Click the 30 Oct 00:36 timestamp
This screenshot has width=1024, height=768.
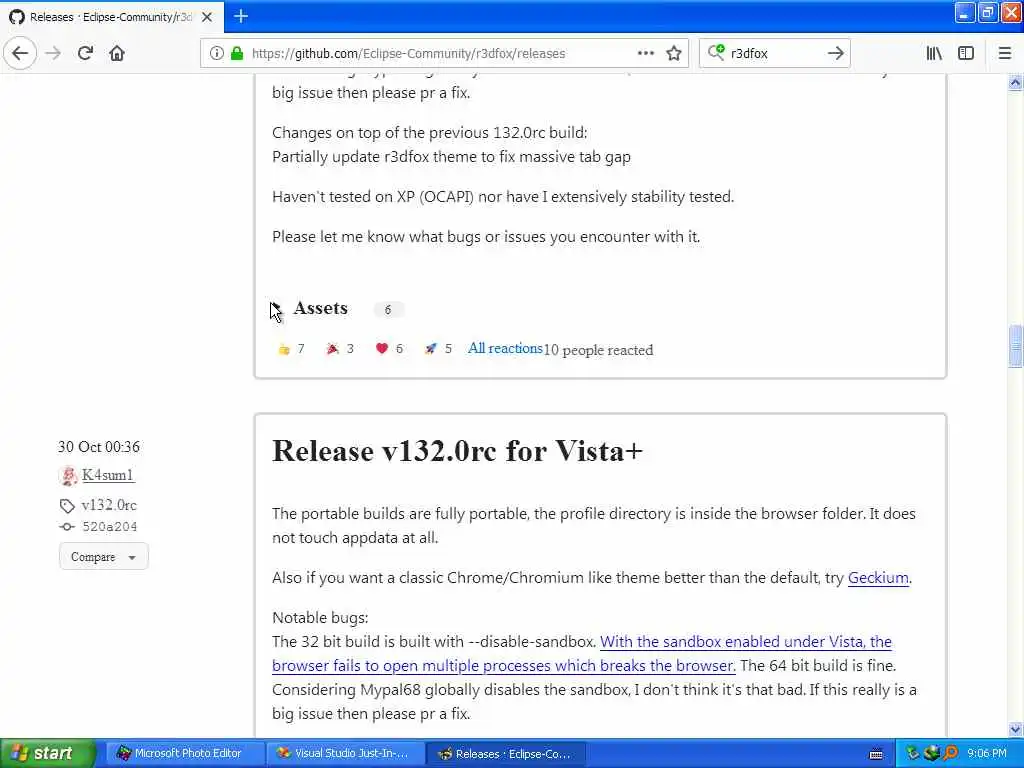coord(99,447)
